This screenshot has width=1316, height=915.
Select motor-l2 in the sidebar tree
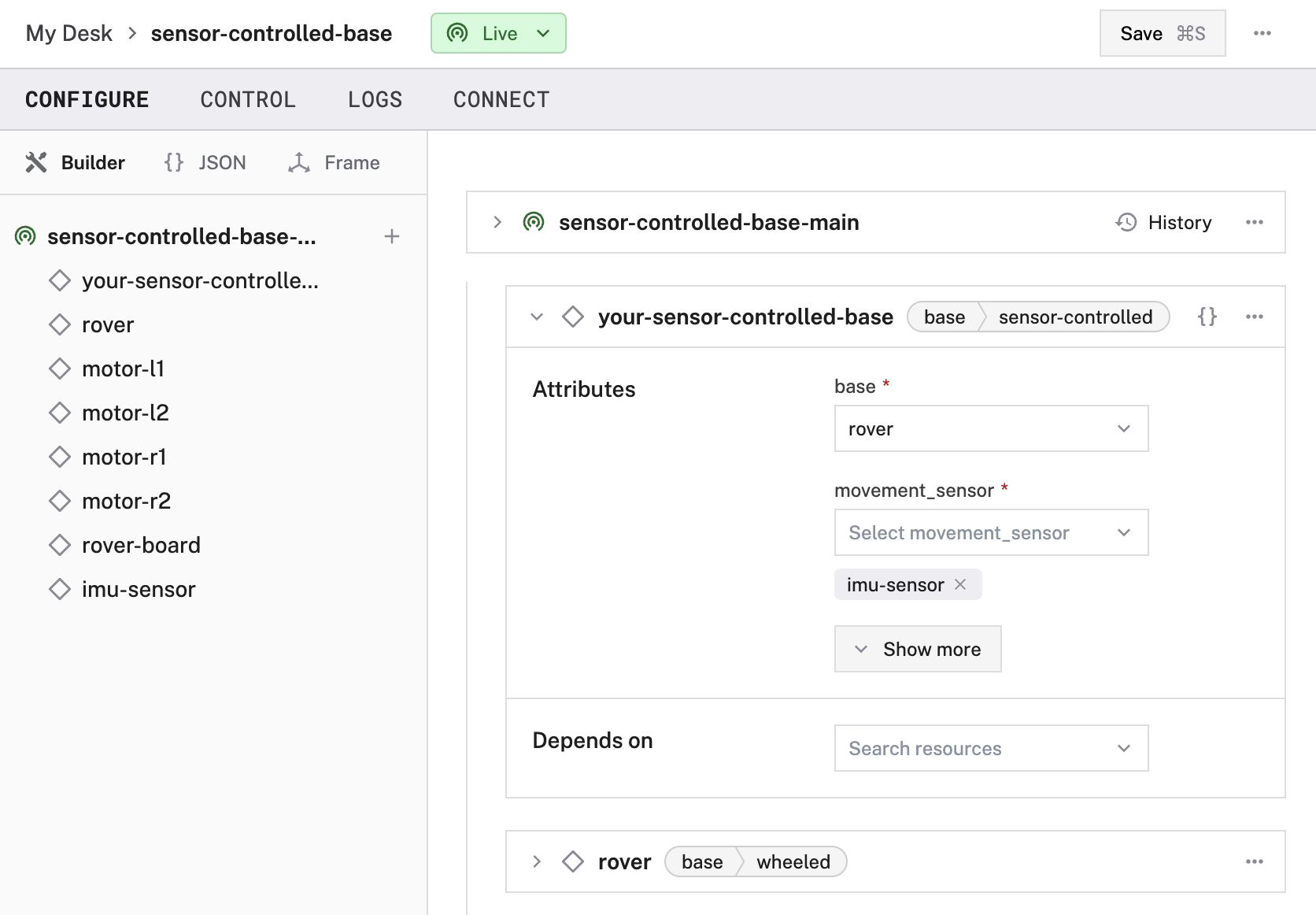coord(125,413)
